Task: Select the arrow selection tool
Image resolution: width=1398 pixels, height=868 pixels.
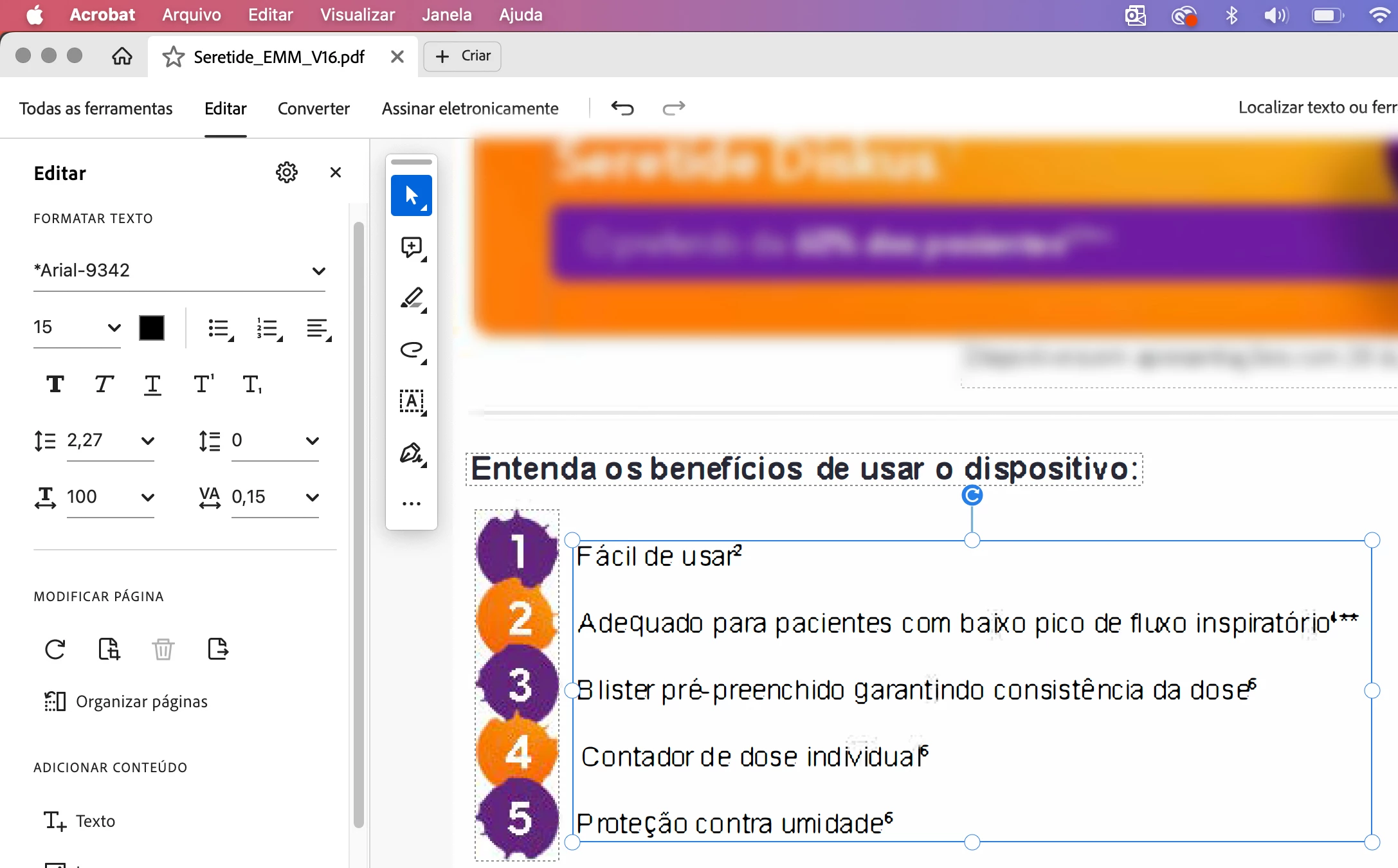Action: 411,195
